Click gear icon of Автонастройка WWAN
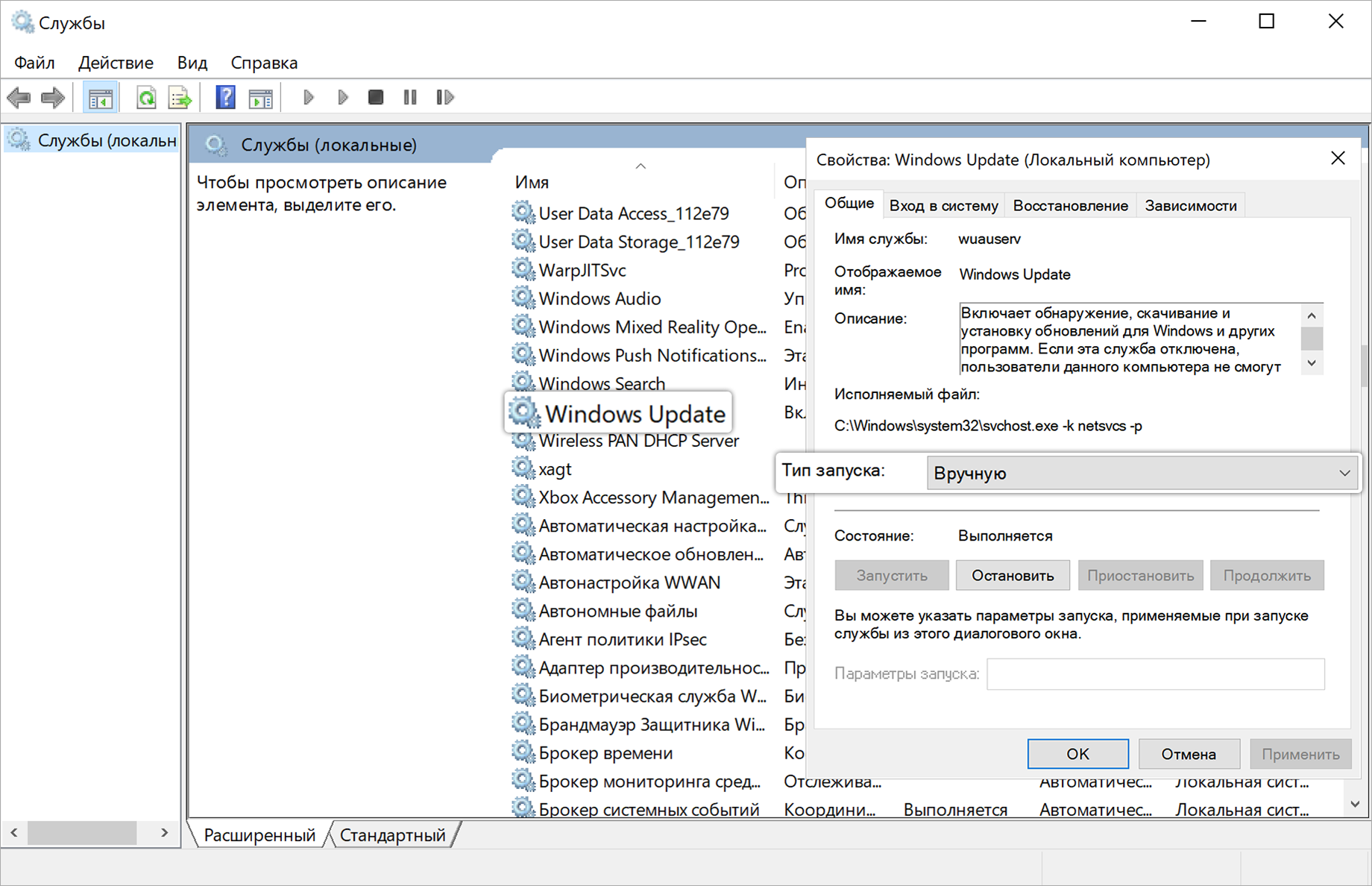The height and width of the screenshot is (886, 1372). [x=523, y=582]
